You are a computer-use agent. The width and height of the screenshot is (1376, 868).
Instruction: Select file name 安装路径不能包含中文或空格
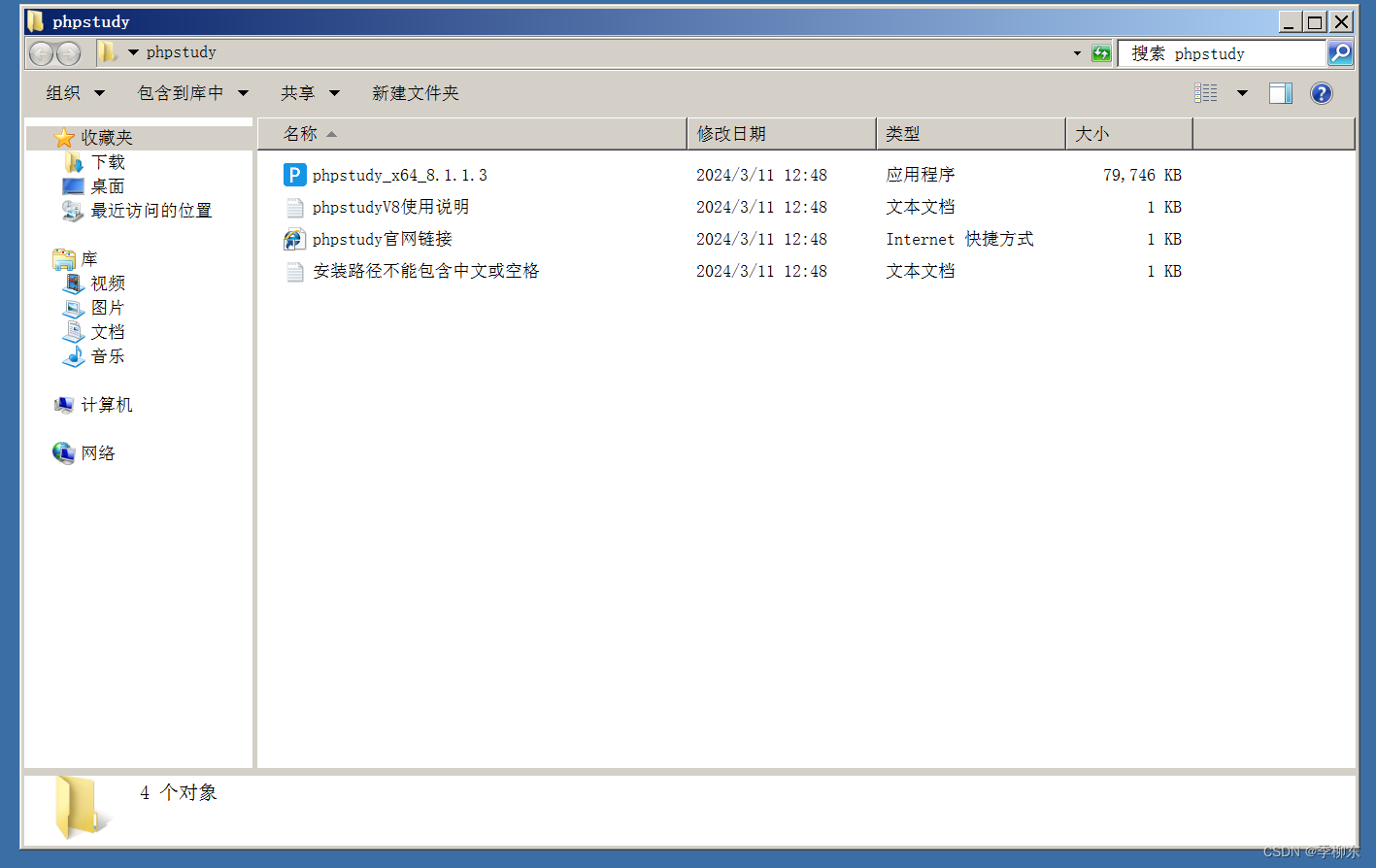point(425,271)
